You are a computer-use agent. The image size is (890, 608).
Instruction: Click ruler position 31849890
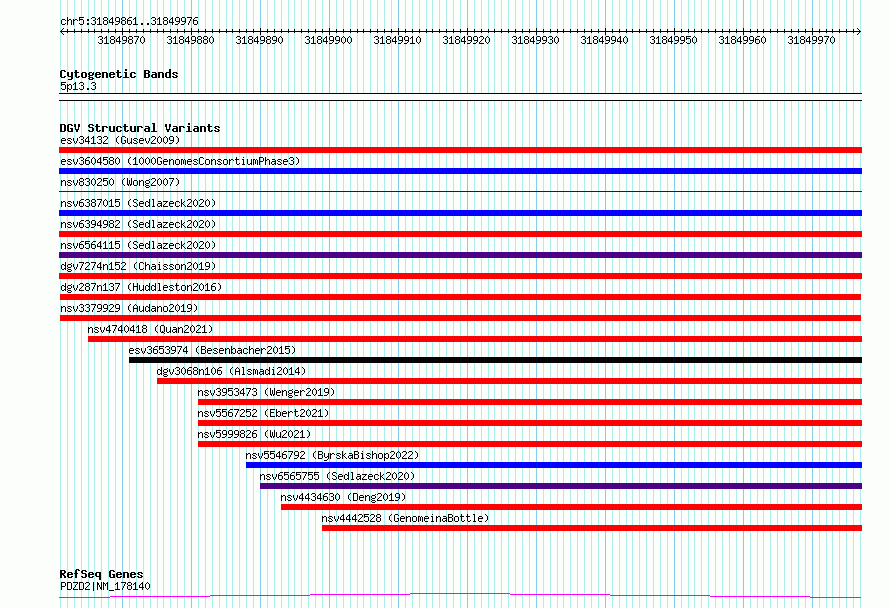259,40
